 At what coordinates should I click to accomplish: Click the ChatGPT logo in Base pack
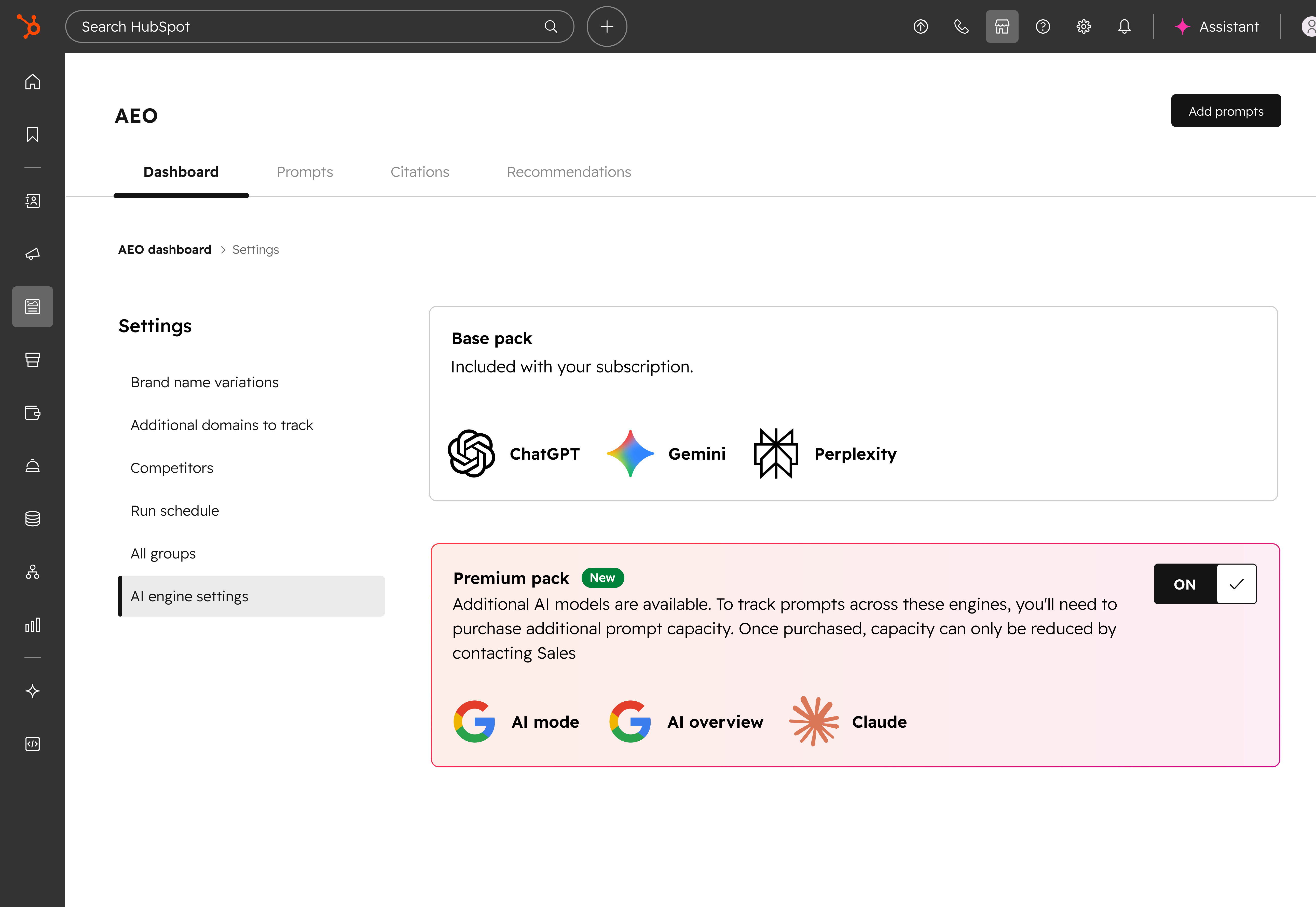(x=471, y=453)
